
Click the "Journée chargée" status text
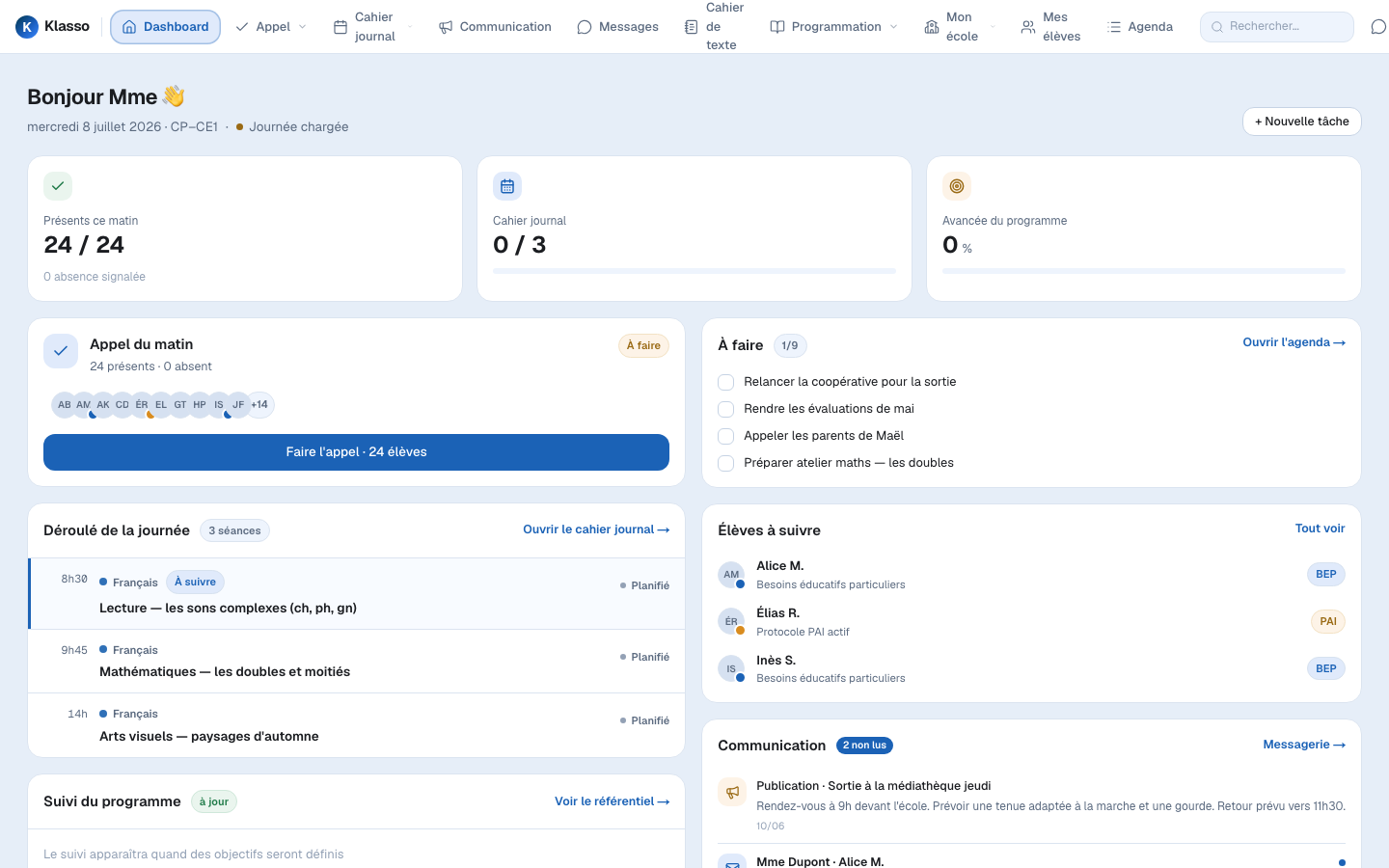tap(299, 126)
